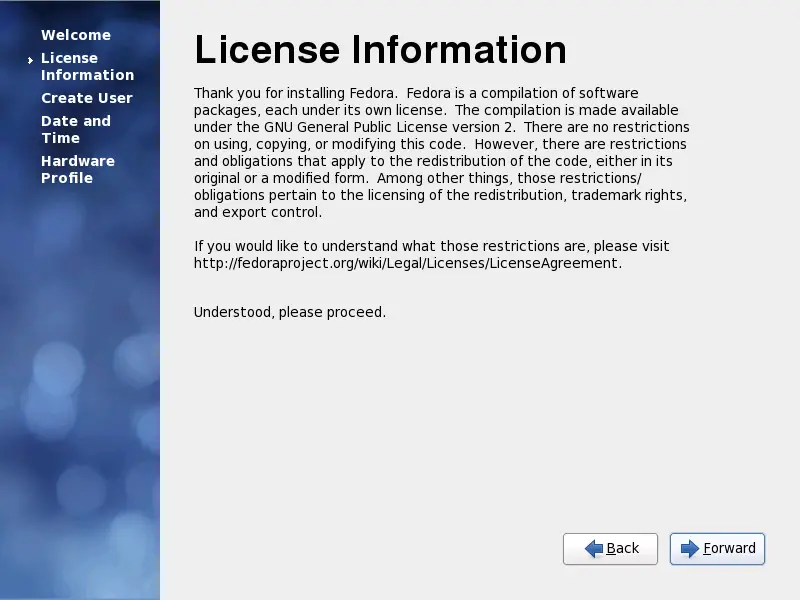Select Hardware Profile sidebar step
The height and width of the screenshot is (600, 800).
pos(78,169)
